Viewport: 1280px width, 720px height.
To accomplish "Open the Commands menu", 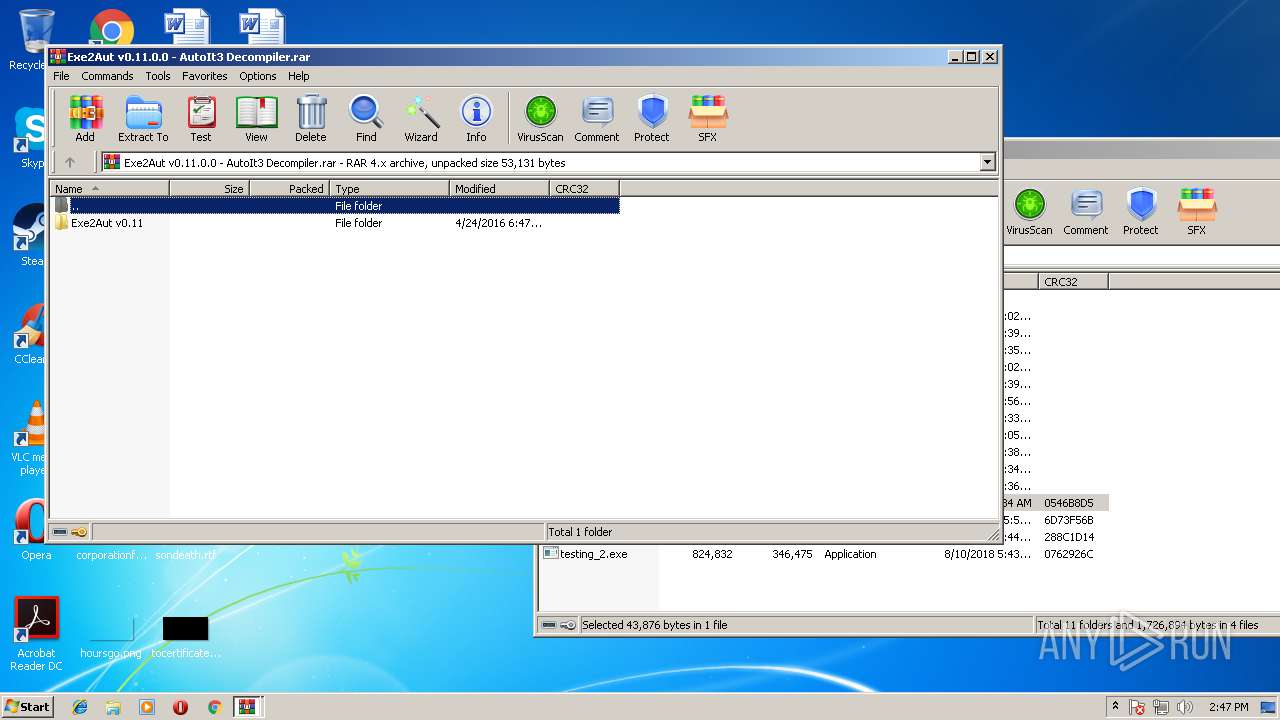I will [x=107, y=76].
